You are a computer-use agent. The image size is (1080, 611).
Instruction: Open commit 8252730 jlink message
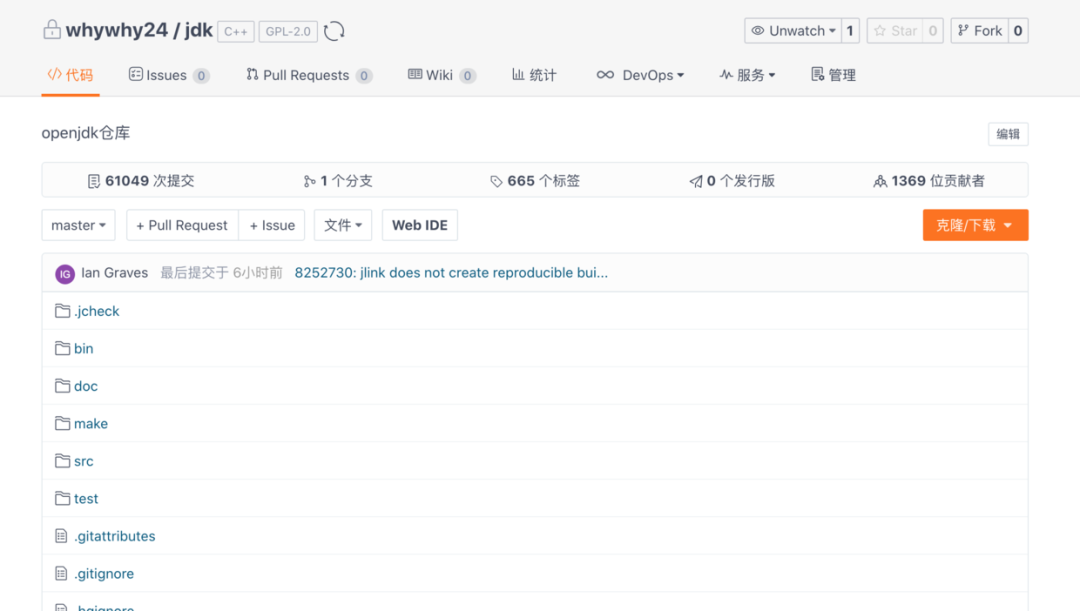451,273
